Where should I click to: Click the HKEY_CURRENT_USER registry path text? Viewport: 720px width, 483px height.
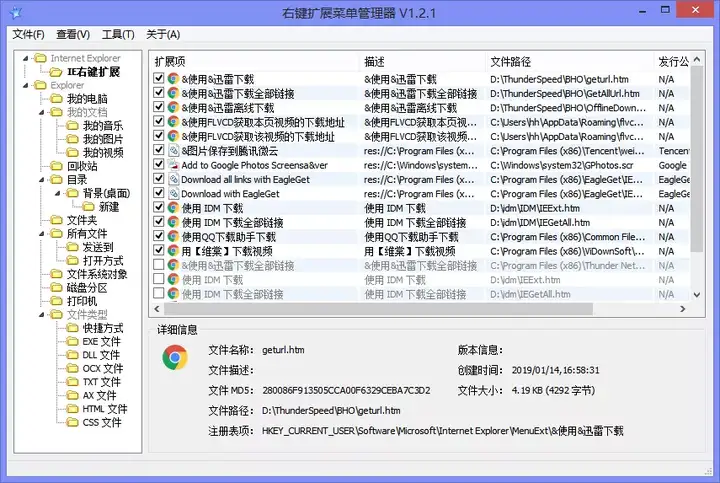point(443,431)
